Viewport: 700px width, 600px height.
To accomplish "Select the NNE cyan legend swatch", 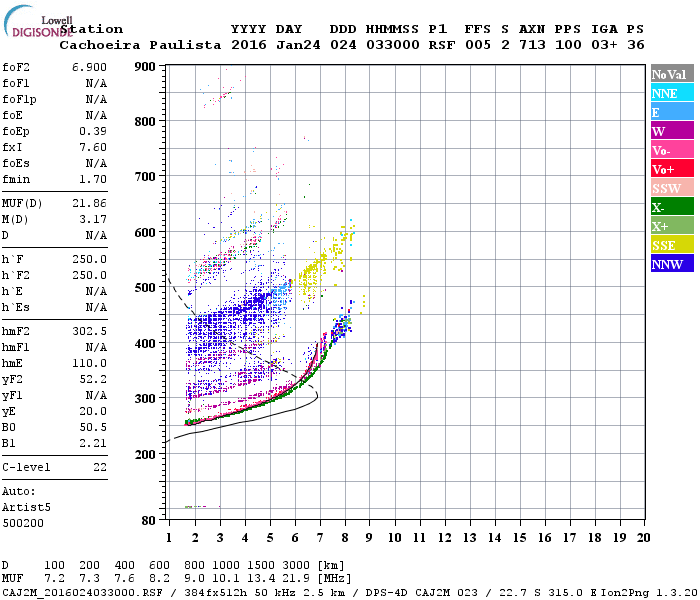I will coord(672,93).
